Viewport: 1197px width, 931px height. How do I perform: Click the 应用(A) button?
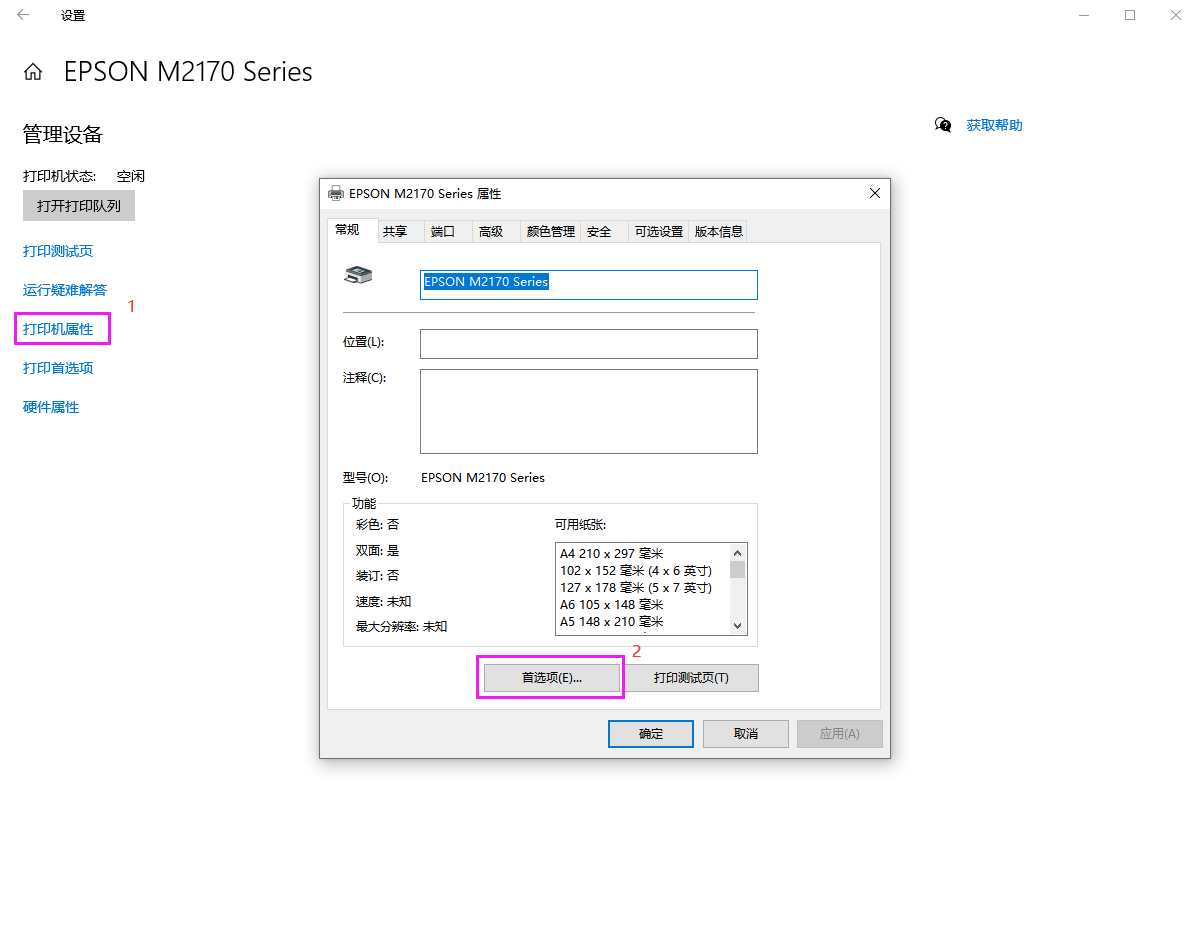(840, 734)
